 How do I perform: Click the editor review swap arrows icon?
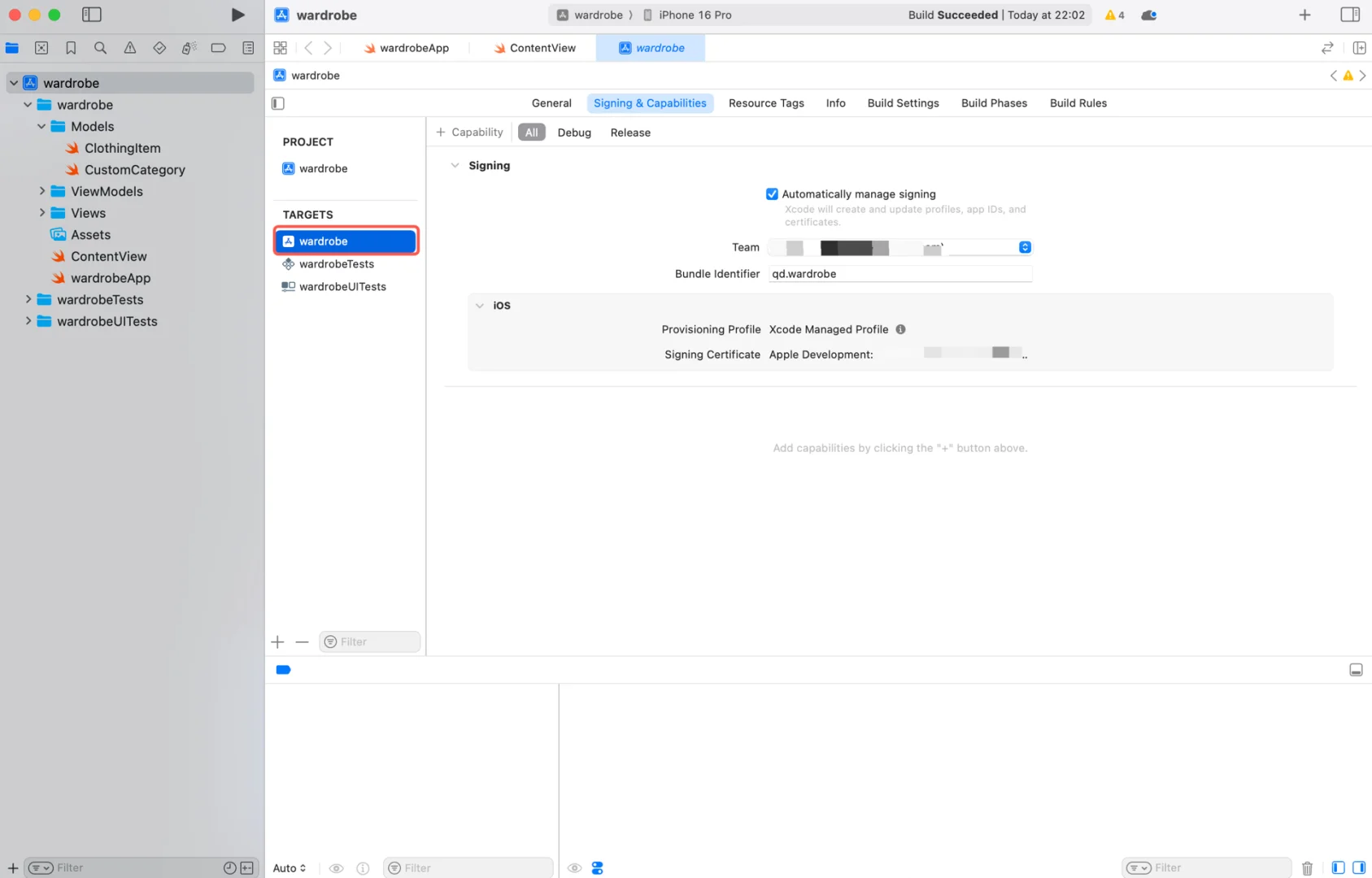[1327, 48]
